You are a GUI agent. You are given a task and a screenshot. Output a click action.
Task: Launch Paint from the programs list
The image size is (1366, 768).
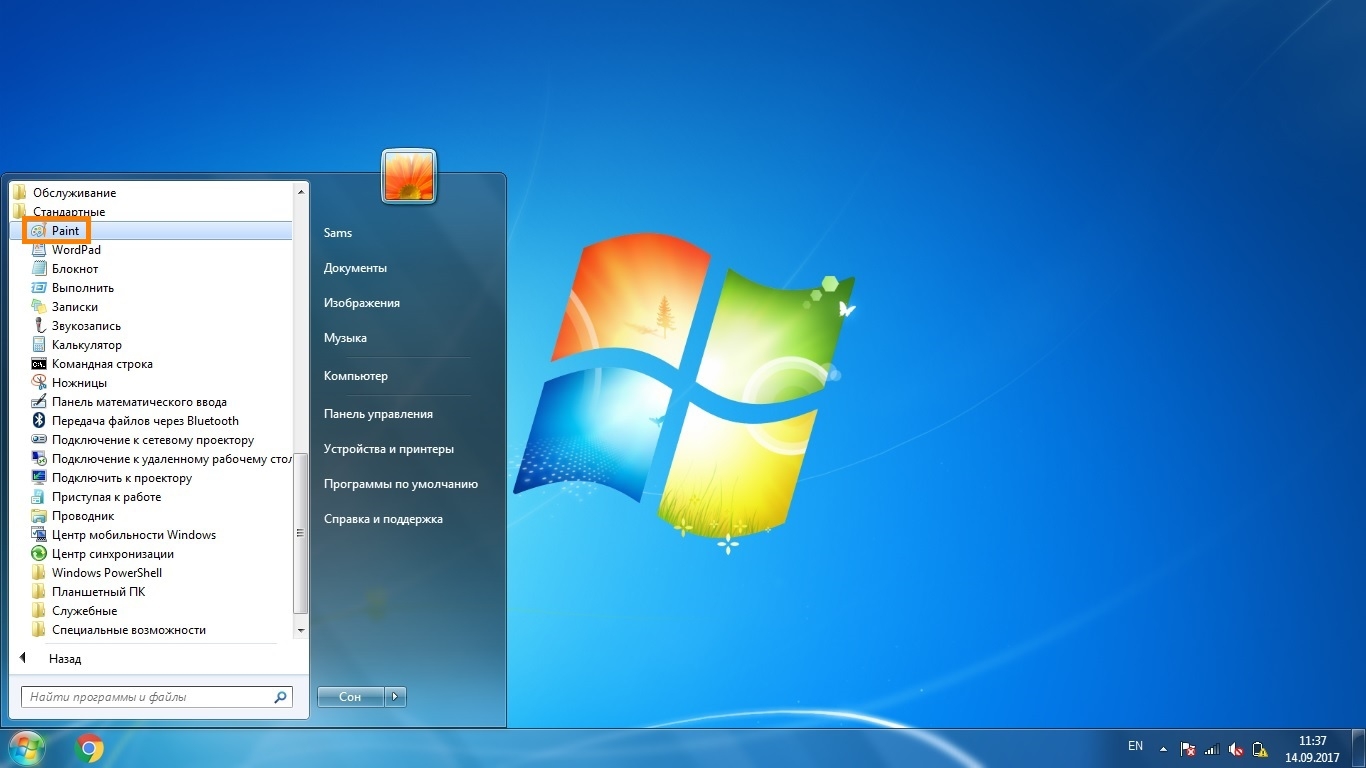(x=65, y=231)
